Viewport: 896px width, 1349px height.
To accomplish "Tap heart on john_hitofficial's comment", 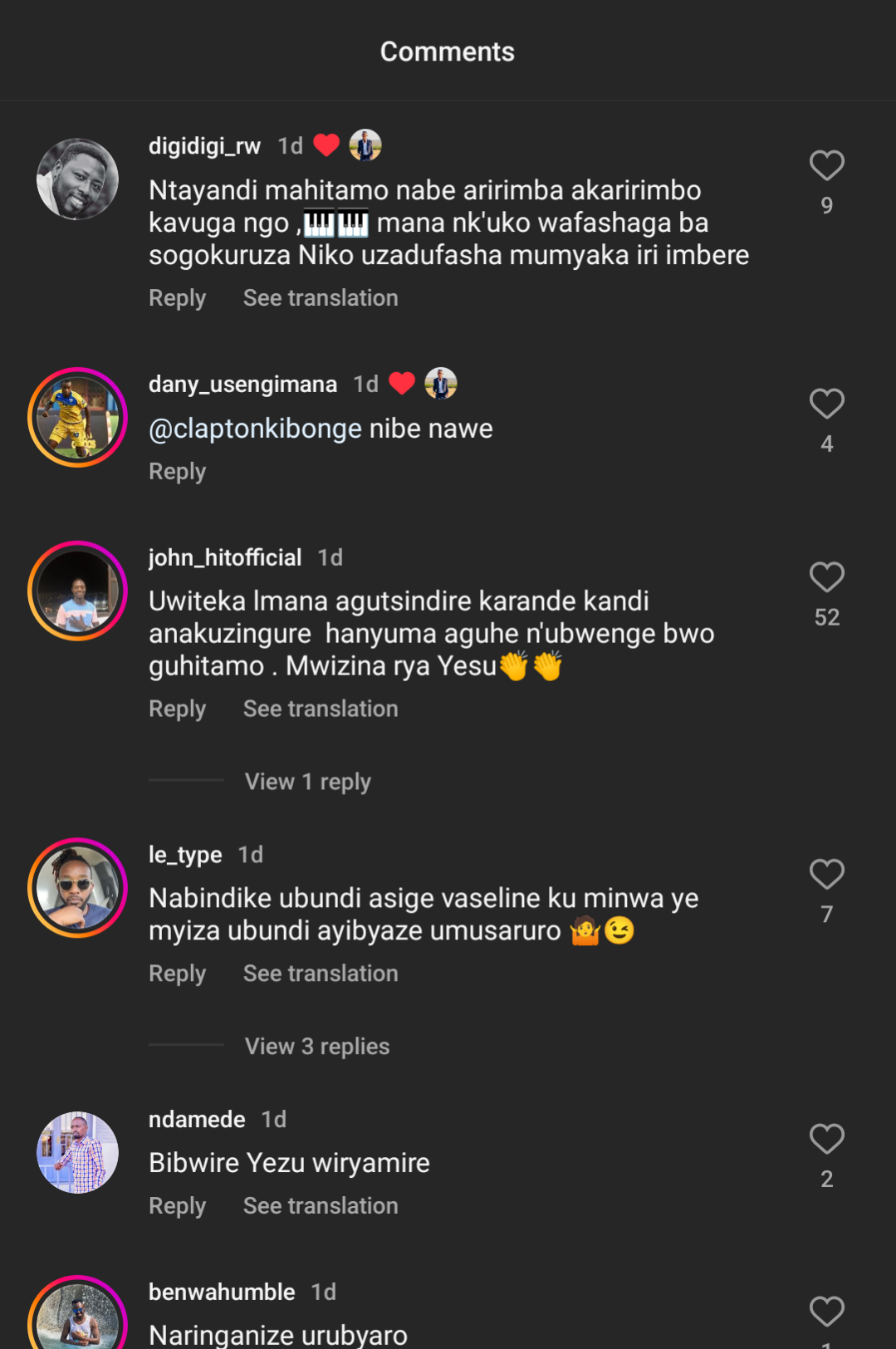I will 826,576.
